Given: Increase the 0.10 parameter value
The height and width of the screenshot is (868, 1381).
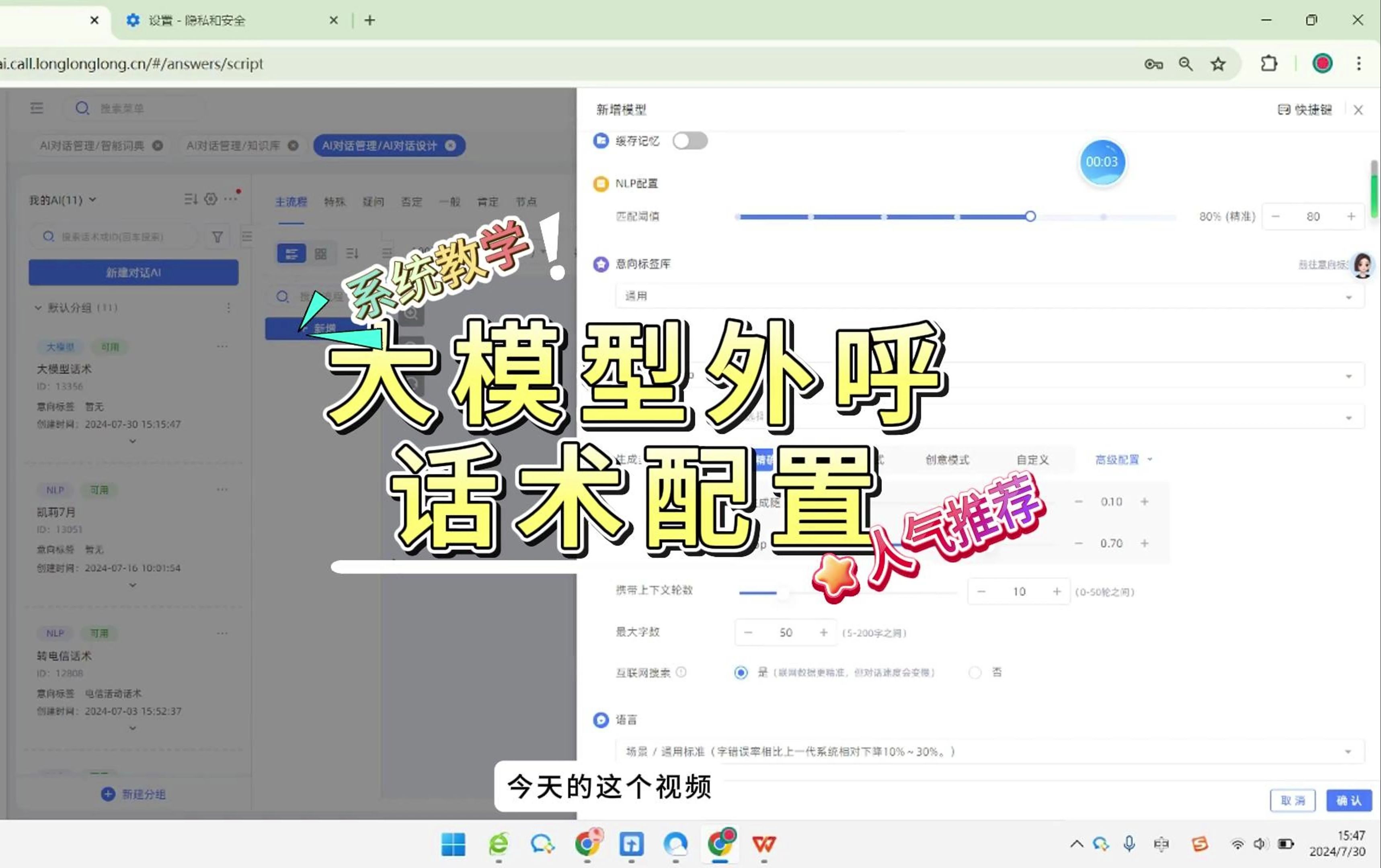Looking at the screenshot, I should pos(1144,501).
